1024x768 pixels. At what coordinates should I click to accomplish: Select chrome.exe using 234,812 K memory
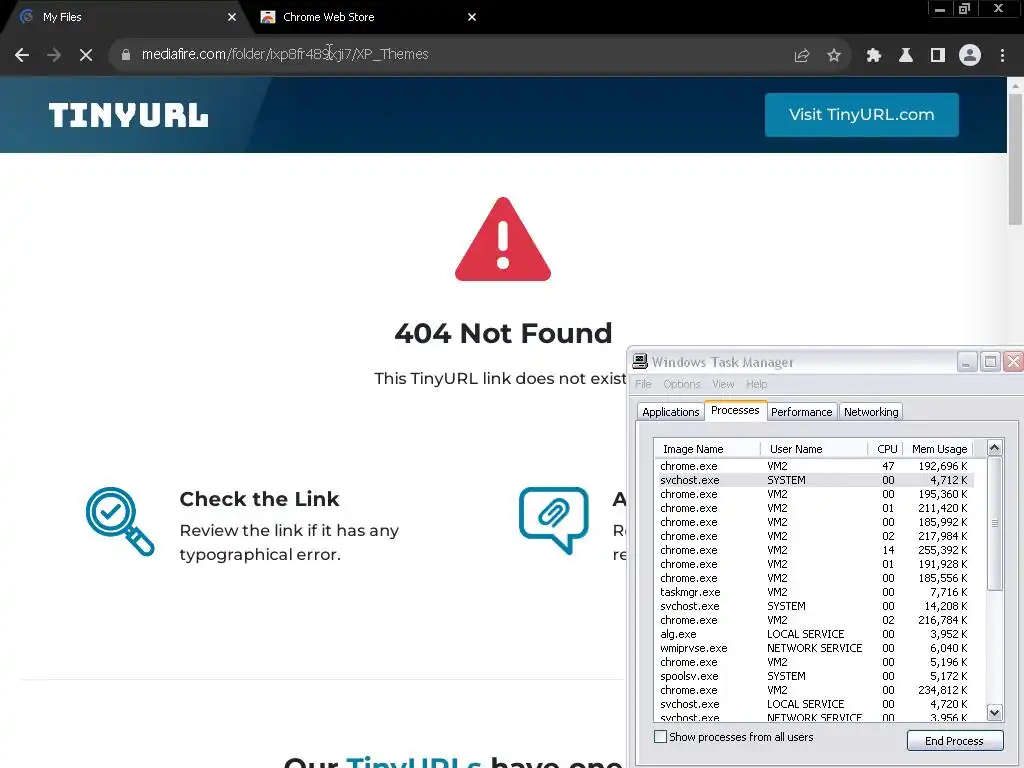point(814,690)
